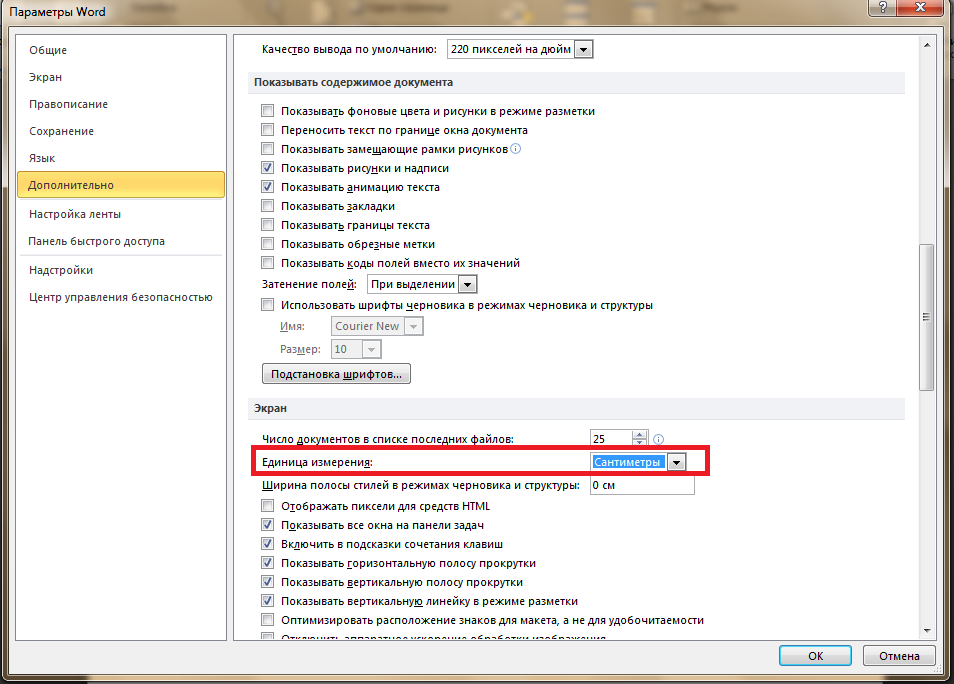Open Качество вывода по умолчанию dropdown
This screenshot has width=954, height=684.
pyautogui.click(x=583, y=49)
